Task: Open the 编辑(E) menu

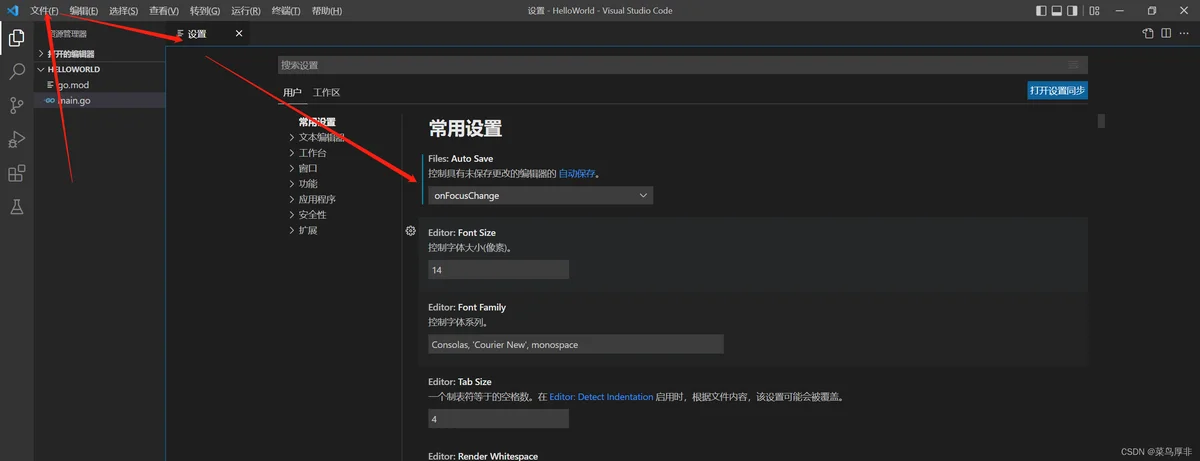Action: (x=84, y=10)
